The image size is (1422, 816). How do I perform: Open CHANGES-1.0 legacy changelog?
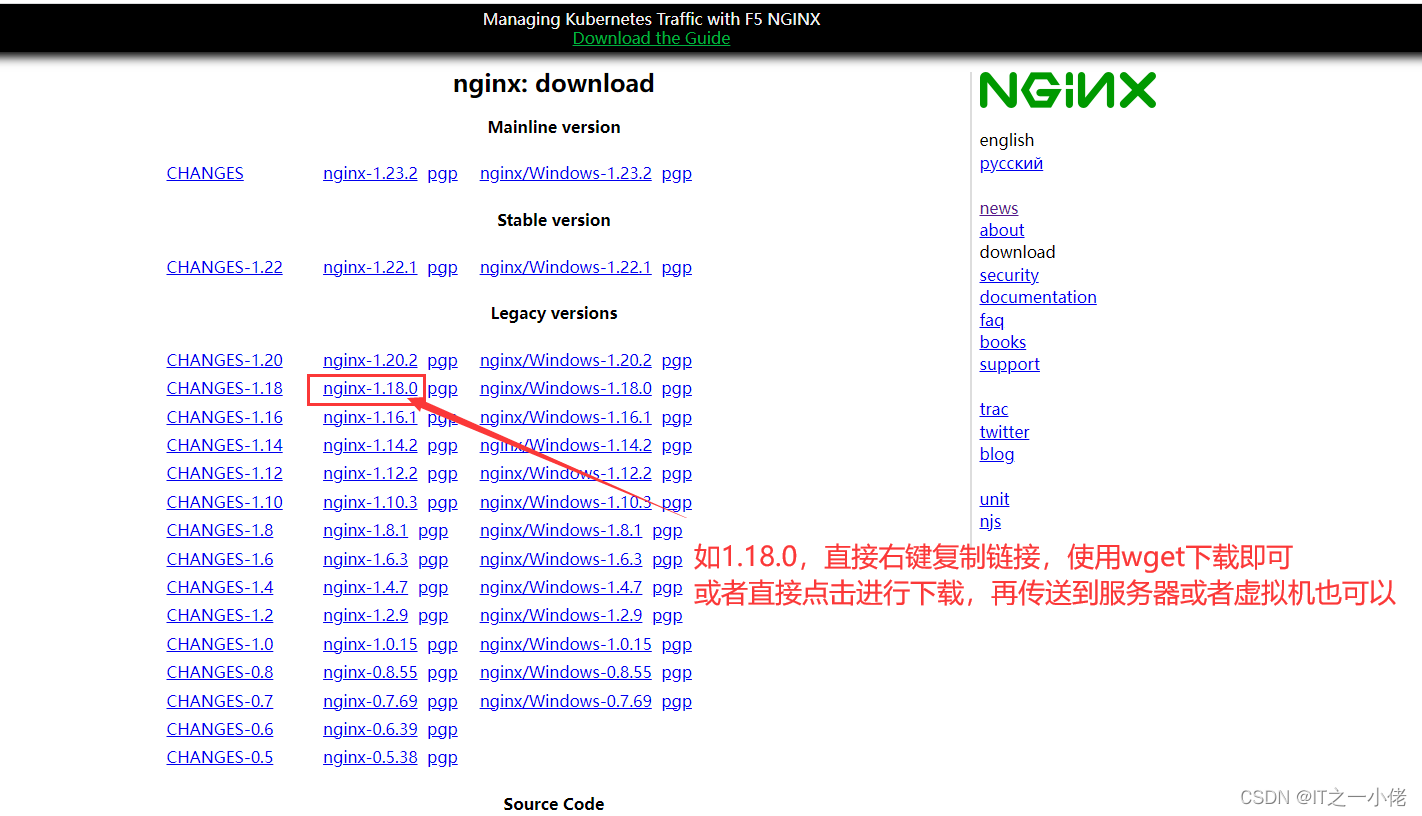click(x=219, y=644)
